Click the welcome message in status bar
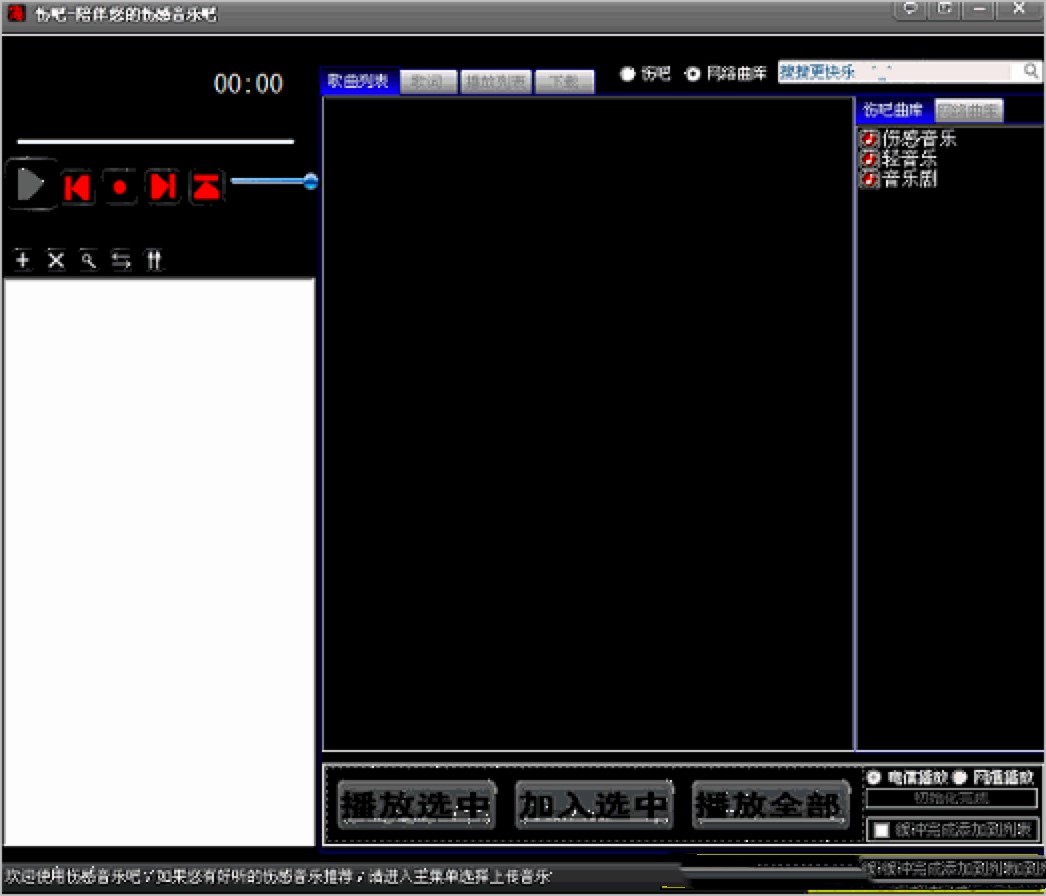1046x896 pixels. click(278, 876)
